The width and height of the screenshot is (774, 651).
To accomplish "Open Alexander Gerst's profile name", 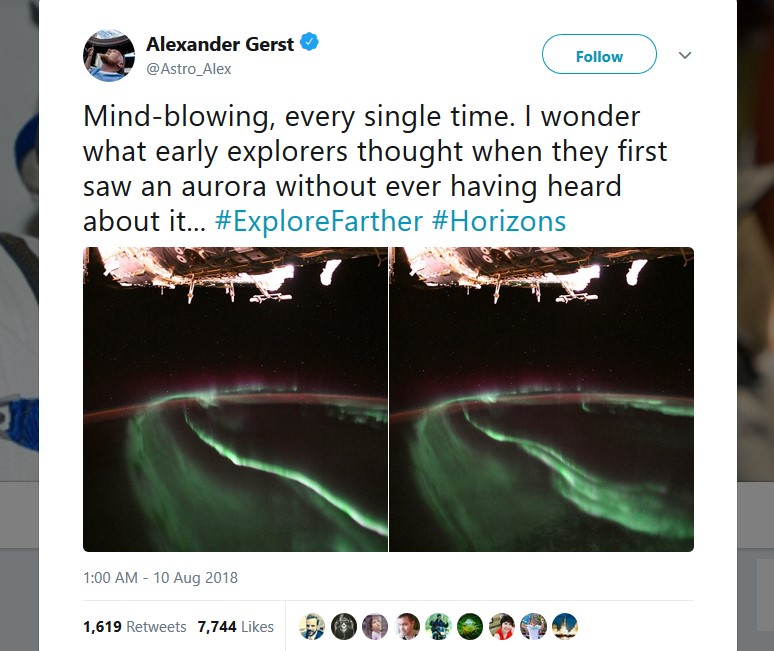I will tap(220, 44).
